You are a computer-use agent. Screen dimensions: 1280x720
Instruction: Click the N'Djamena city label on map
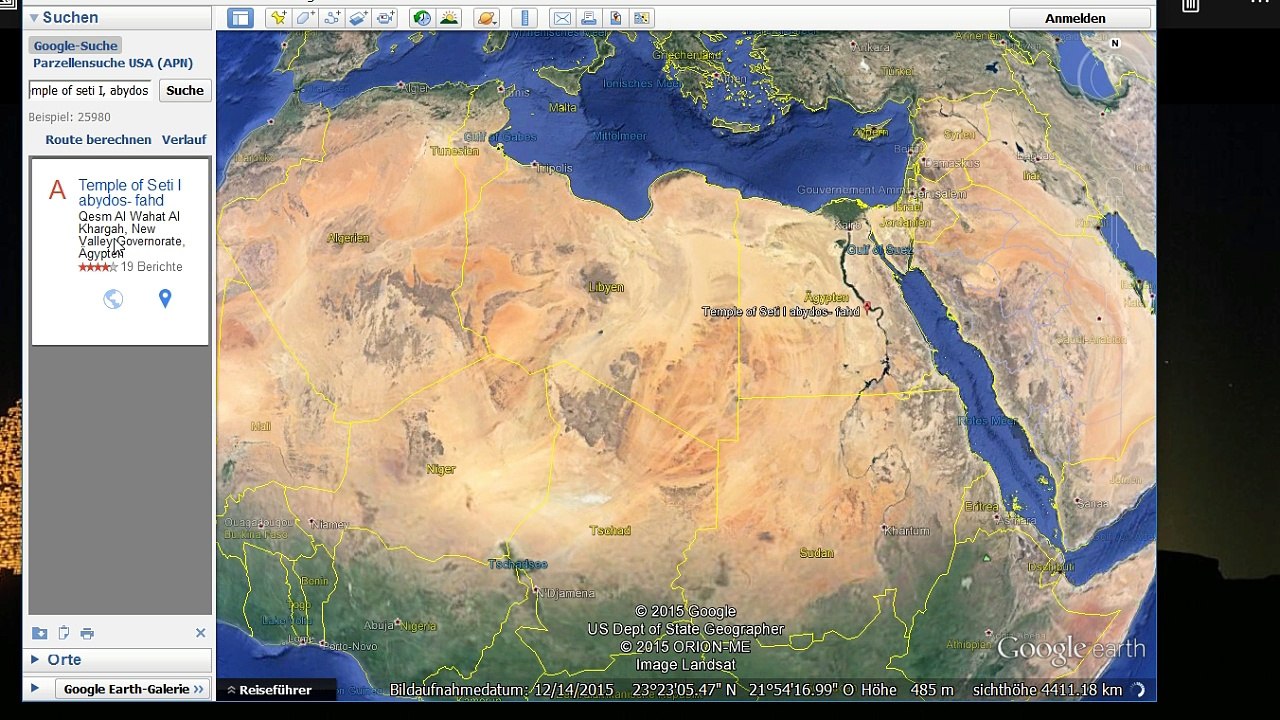tap(566, 593)
